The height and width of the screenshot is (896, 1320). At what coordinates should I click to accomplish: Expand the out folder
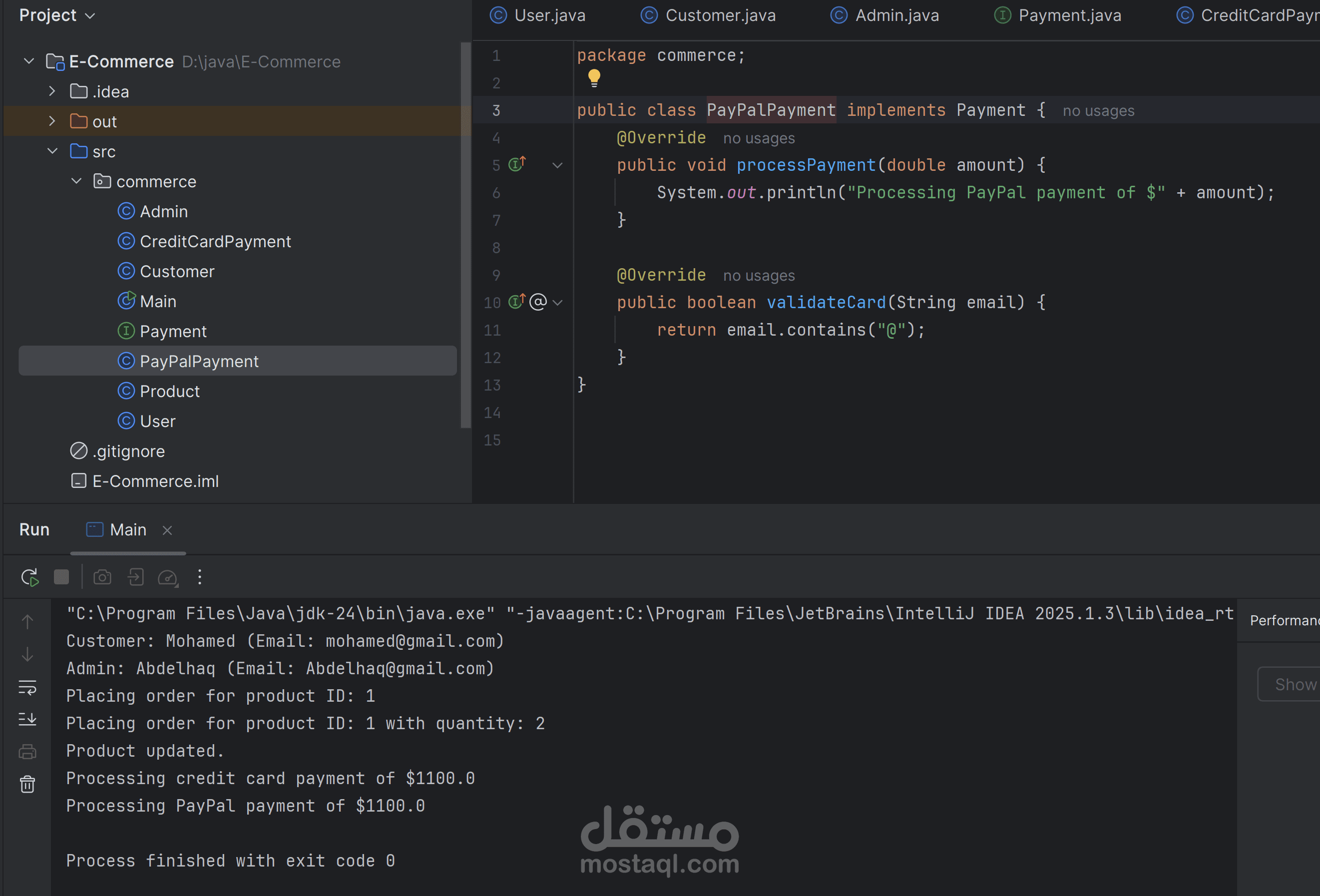[x=52, y=121]
